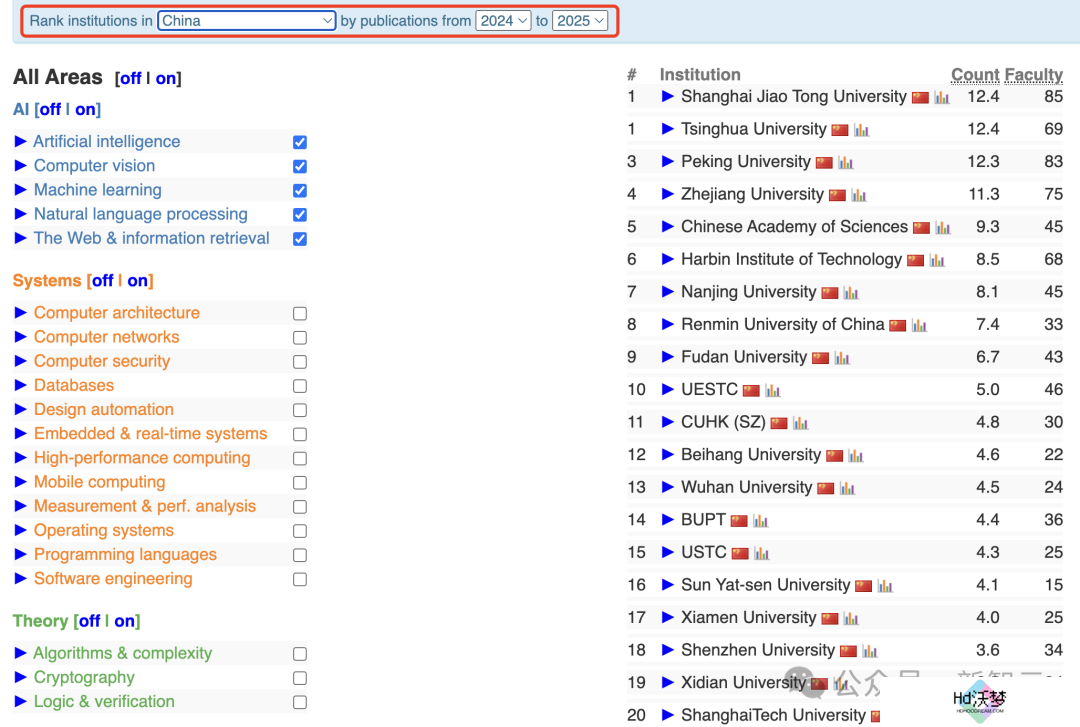
Task: Click the Logic & verification area link
Action: pyautogui.click(x=104, y=702)
